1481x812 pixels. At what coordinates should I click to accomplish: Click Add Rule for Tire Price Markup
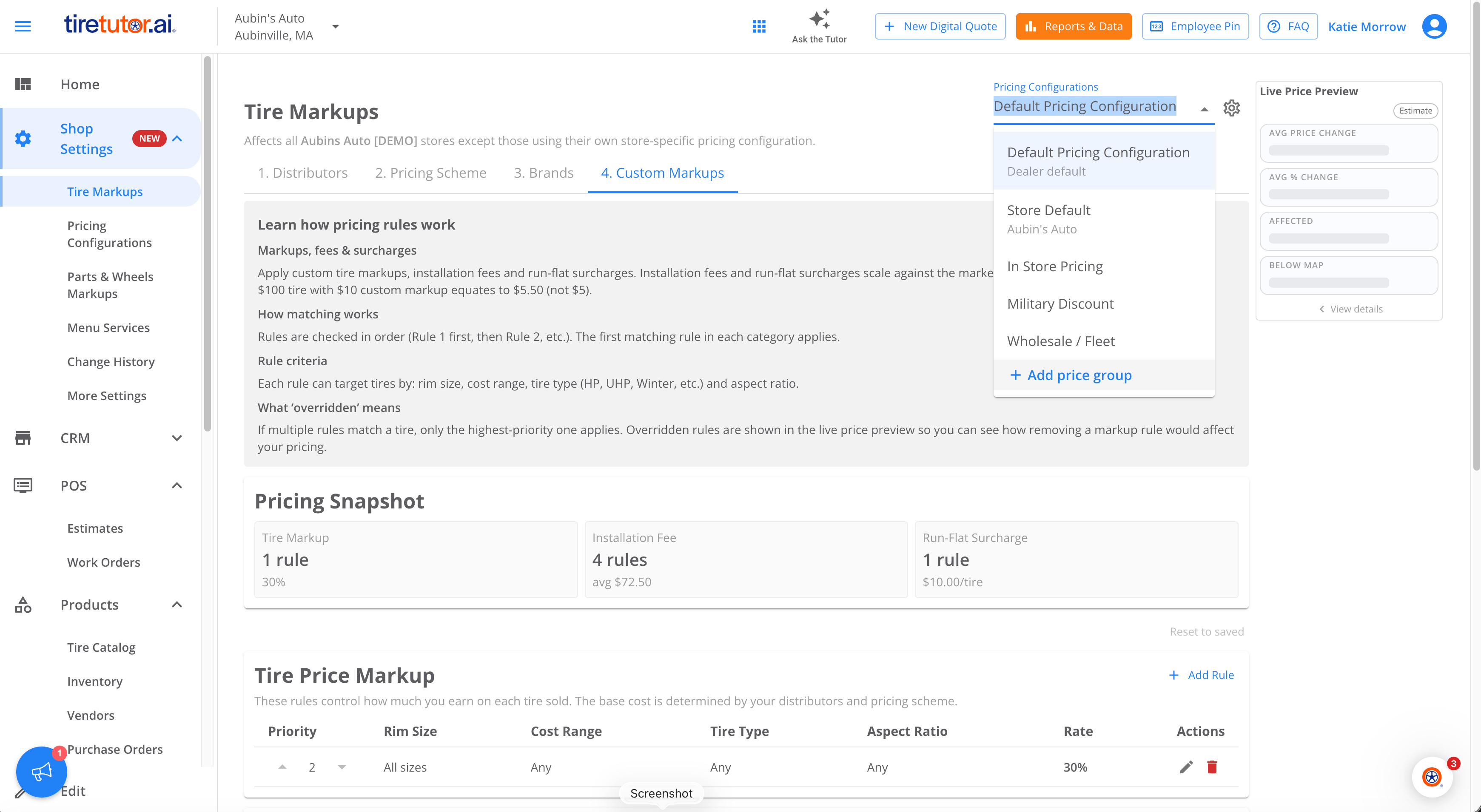1201,675
